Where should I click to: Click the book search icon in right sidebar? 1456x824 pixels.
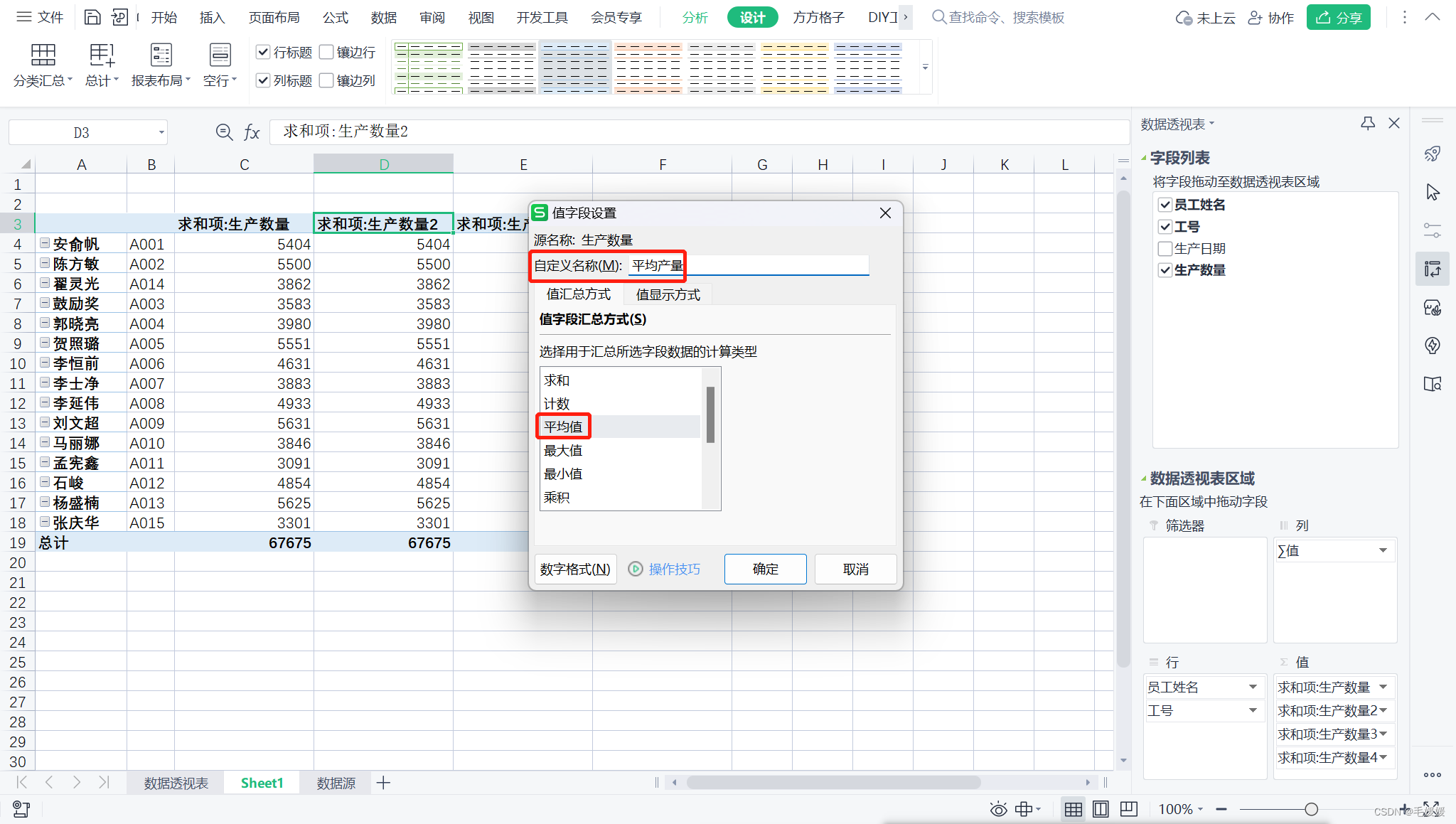(x=1433, y=384)
